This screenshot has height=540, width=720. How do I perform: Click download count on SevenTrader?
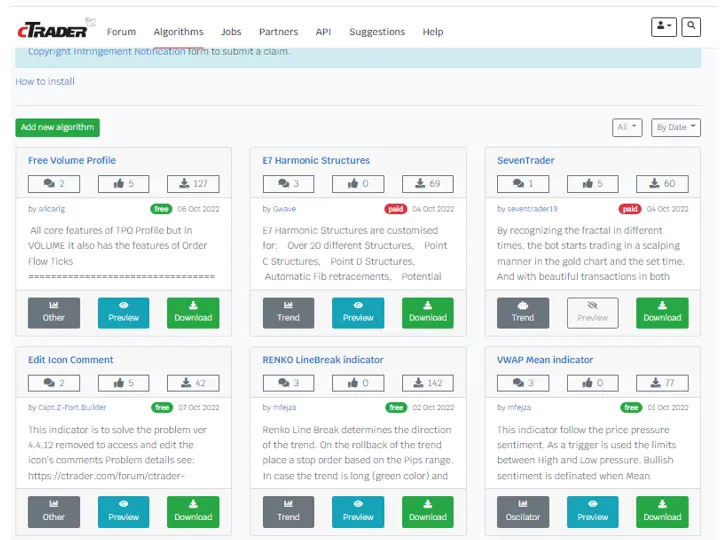(662, 184)
